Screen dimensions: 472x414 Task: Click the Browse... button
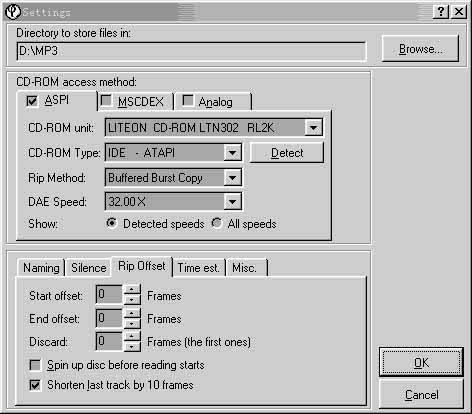coord(420,49)
